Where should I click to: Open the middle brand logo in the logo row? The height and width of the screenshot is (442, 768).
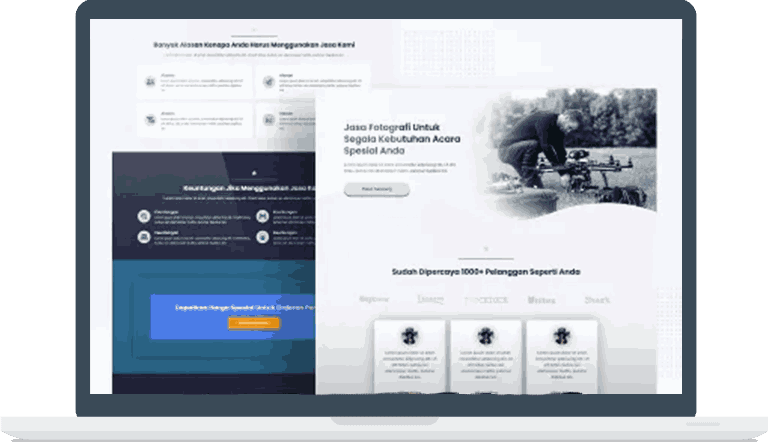click(486, 298)
